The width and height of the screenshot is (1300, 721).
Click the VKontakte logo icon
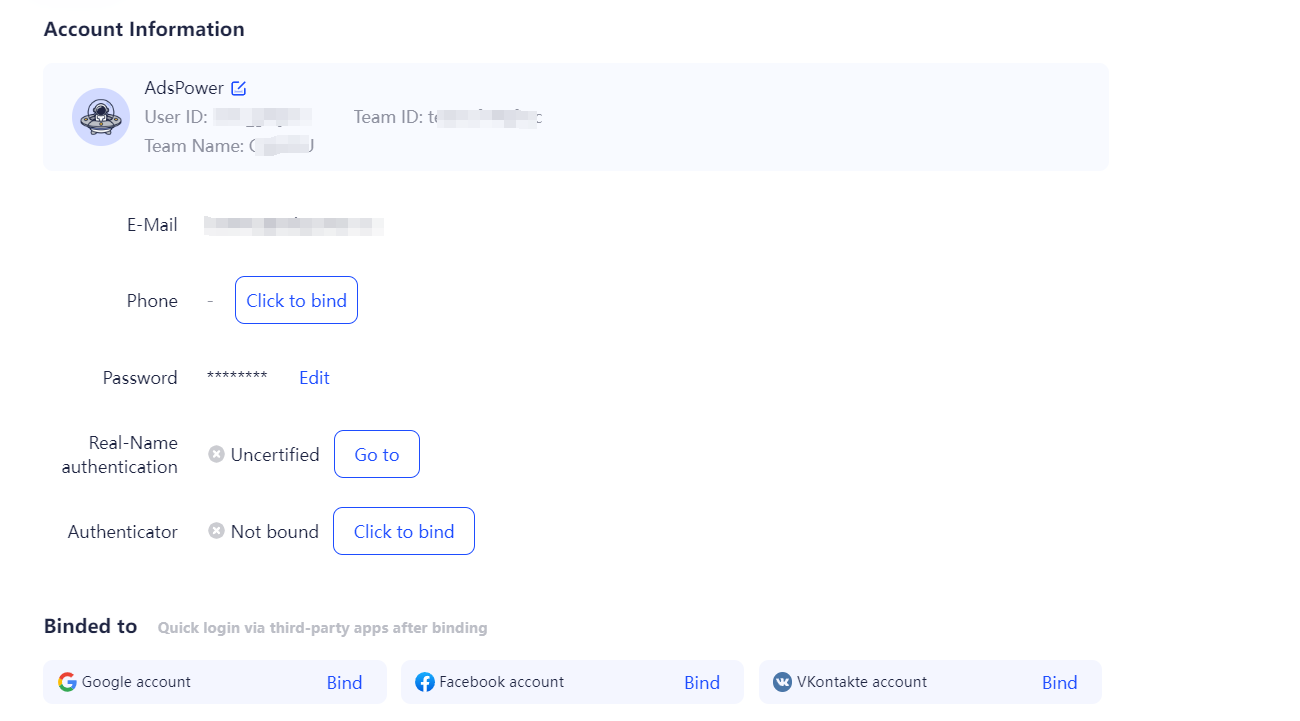point(782,681)
